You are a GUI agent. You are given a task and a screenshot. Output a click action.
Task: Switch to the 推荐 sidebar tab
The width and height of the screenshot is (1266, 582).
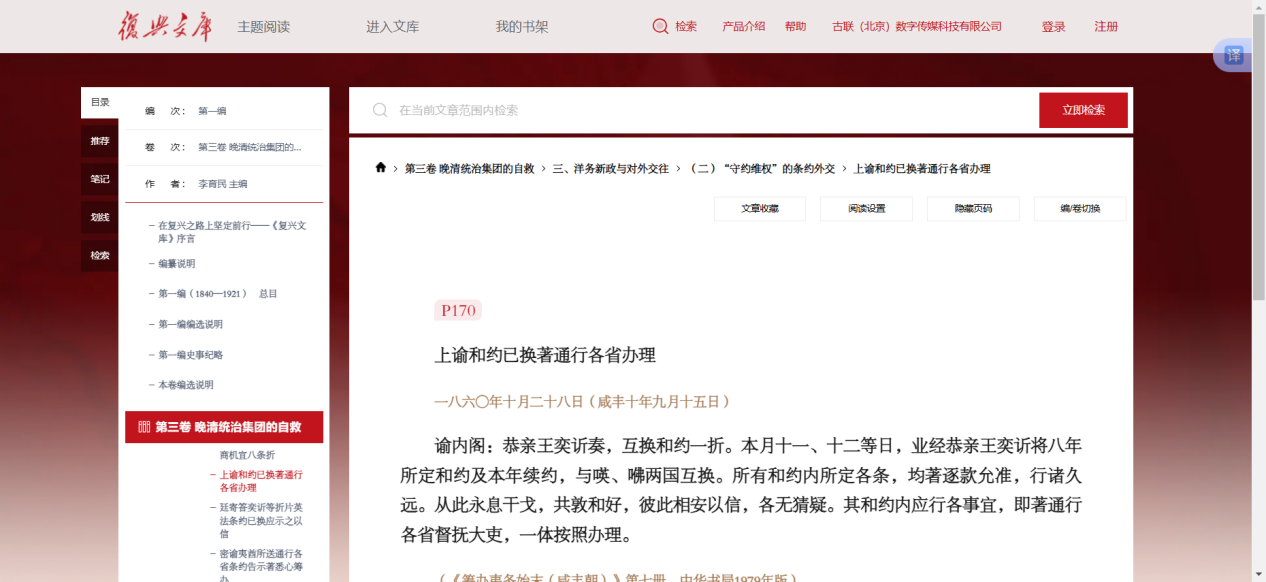[100, 141]
